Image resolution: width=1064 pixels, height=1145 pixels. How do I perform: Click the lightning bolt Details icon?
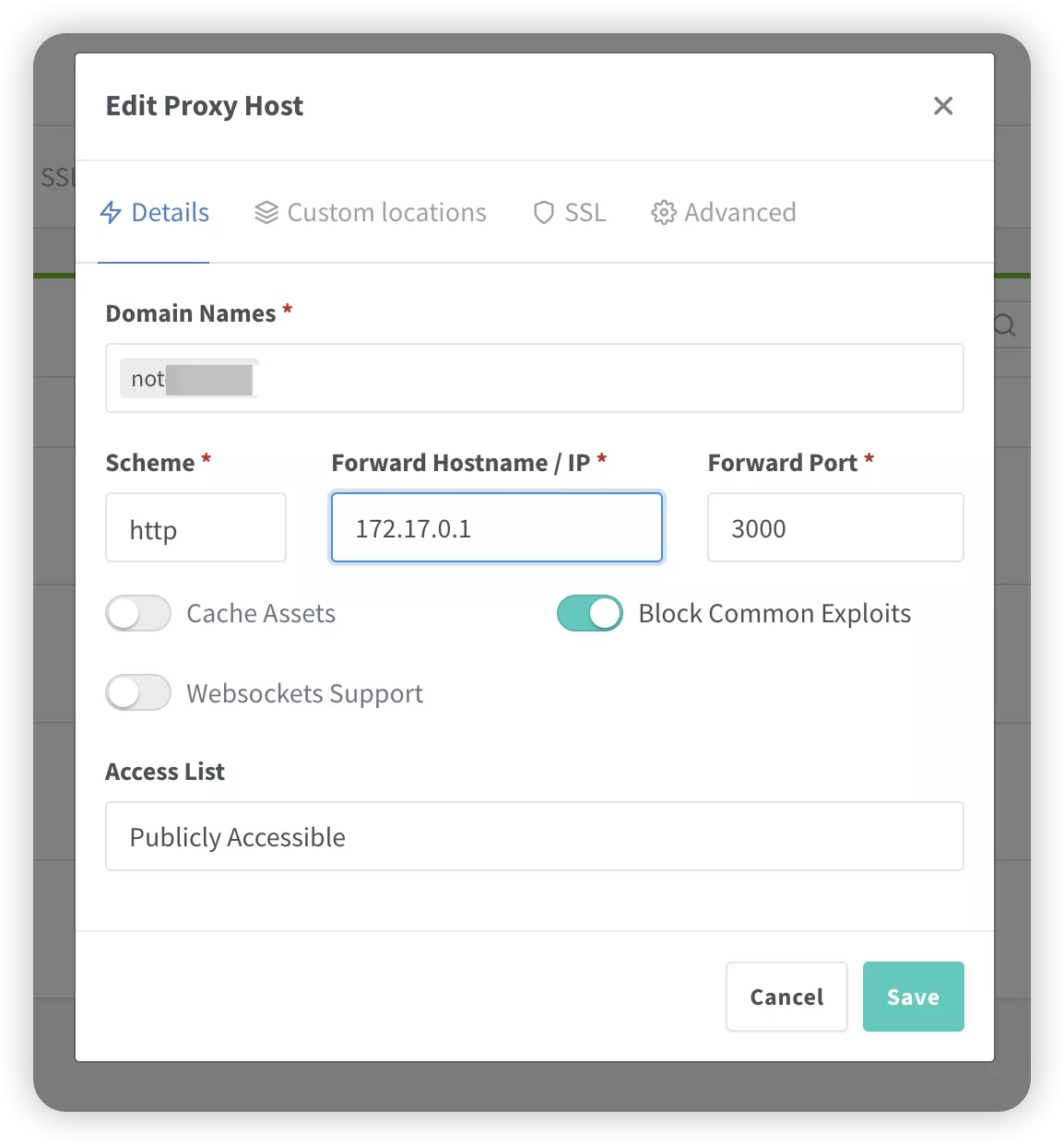[x=111, y=213]
